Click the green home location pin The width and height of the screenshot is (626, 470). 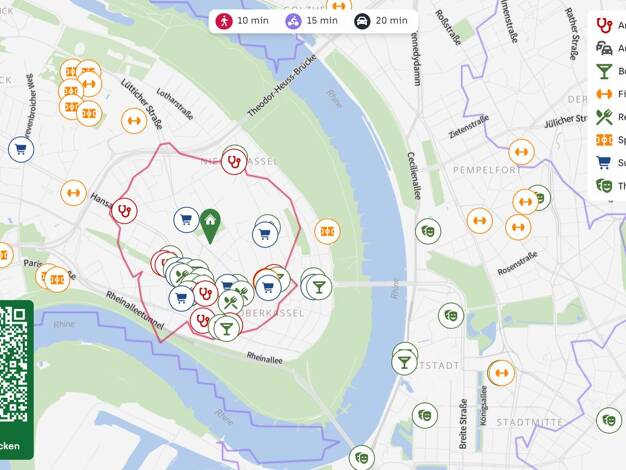tap(210, 226)
